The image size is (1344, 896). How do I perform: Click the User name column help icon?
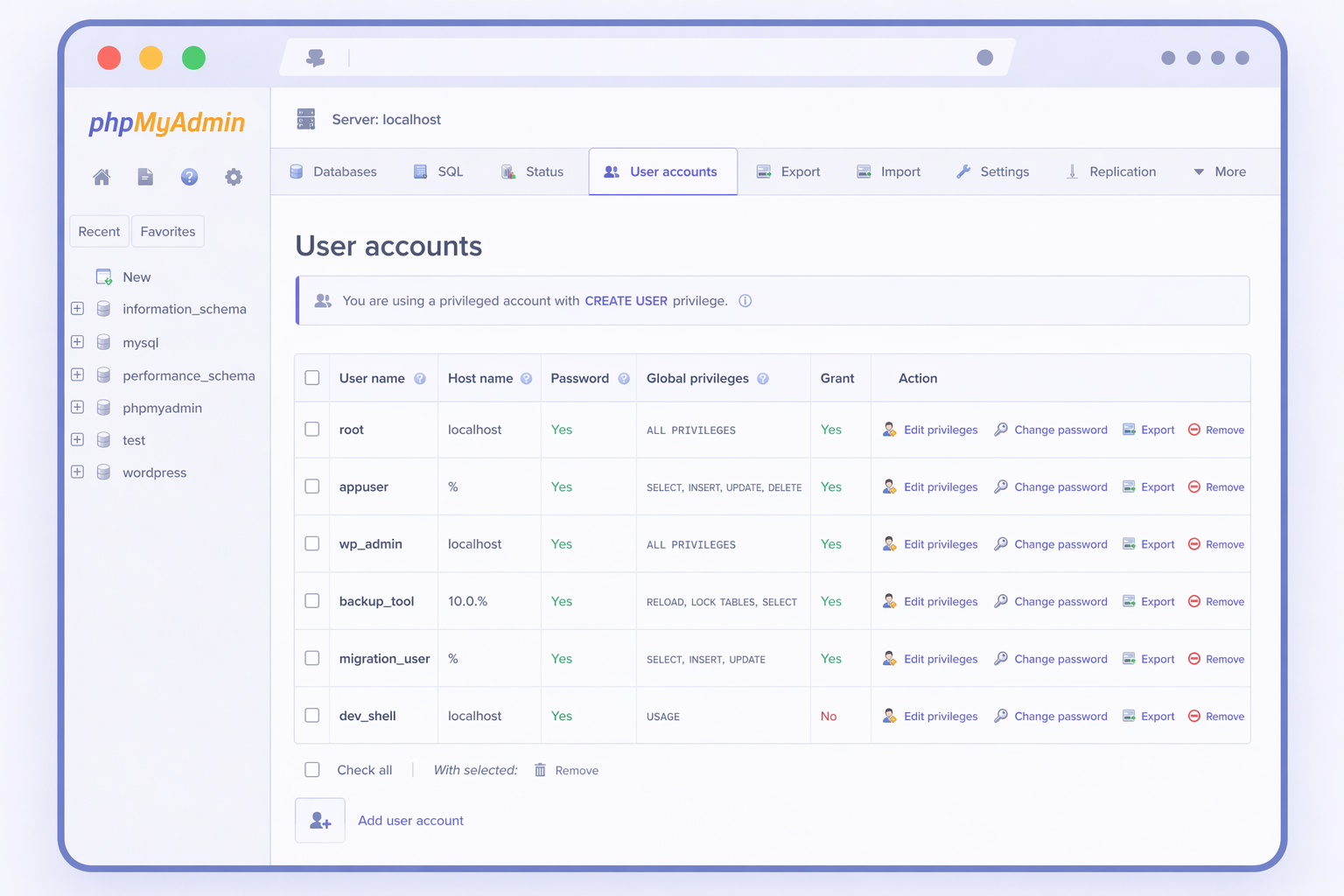coord(420,379)
